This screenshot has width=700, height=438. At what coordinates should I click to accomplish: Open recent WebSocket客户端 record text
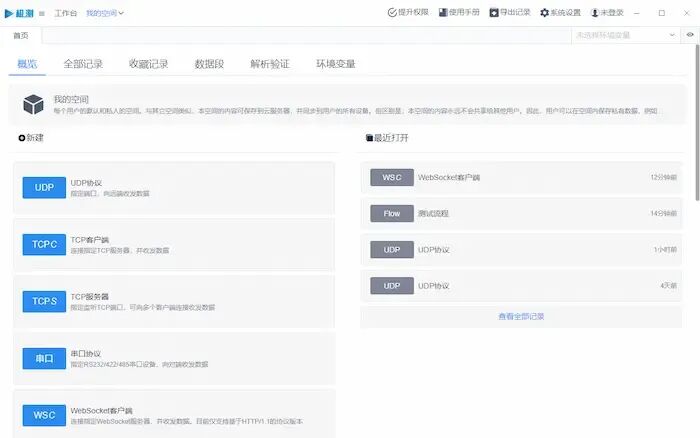click(449, 178)
